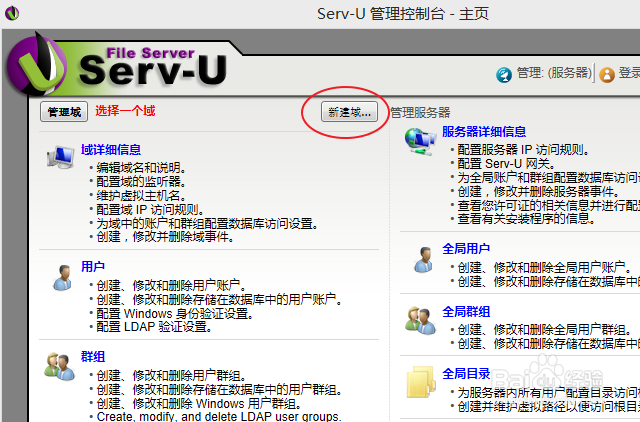Screen dimensions: 640x422
Task: Select the 管理: (服务器) label
Action: coord(554,73)
